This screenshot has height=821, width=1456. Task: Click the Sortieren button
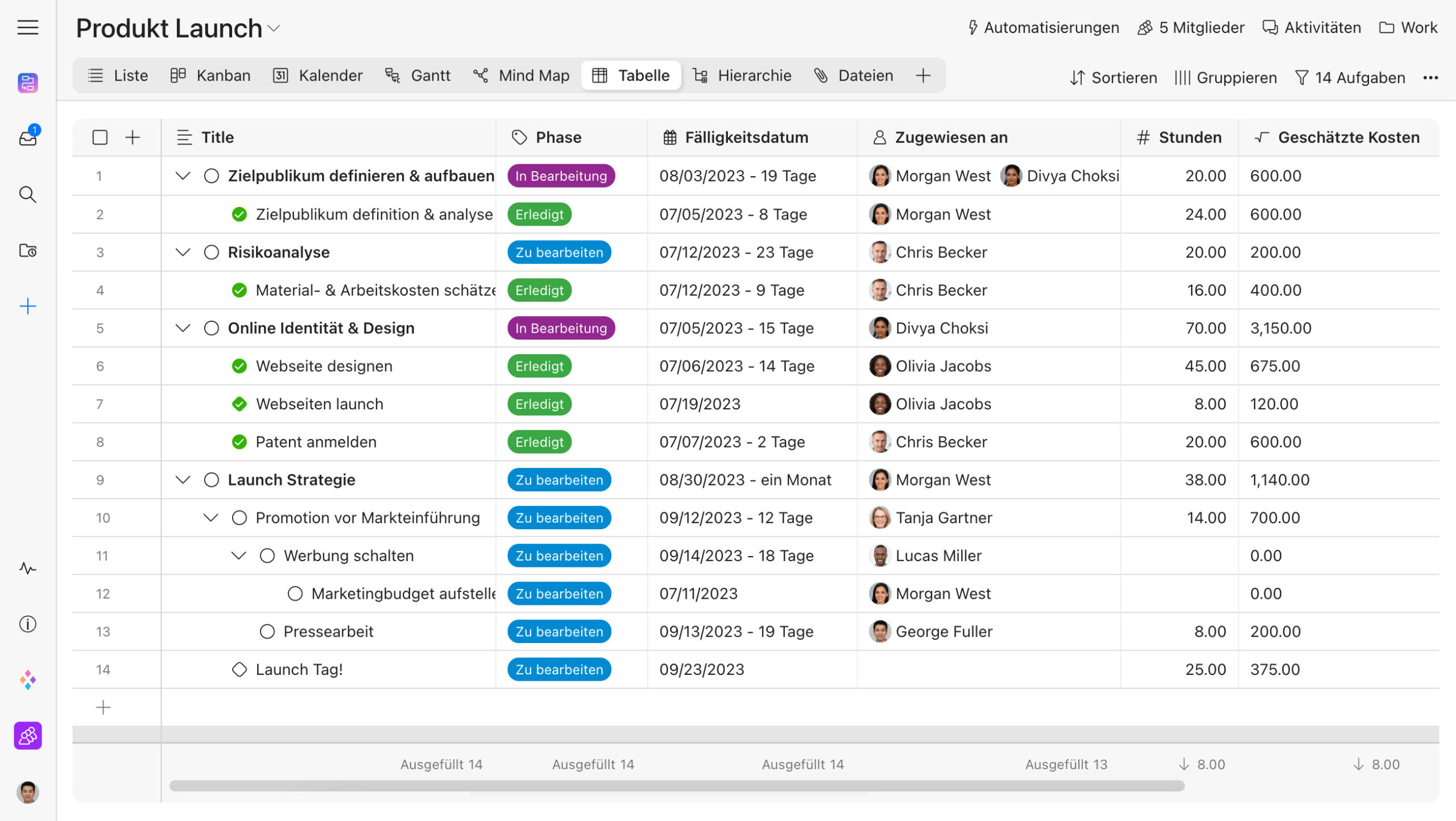[x=1113, y=78]
